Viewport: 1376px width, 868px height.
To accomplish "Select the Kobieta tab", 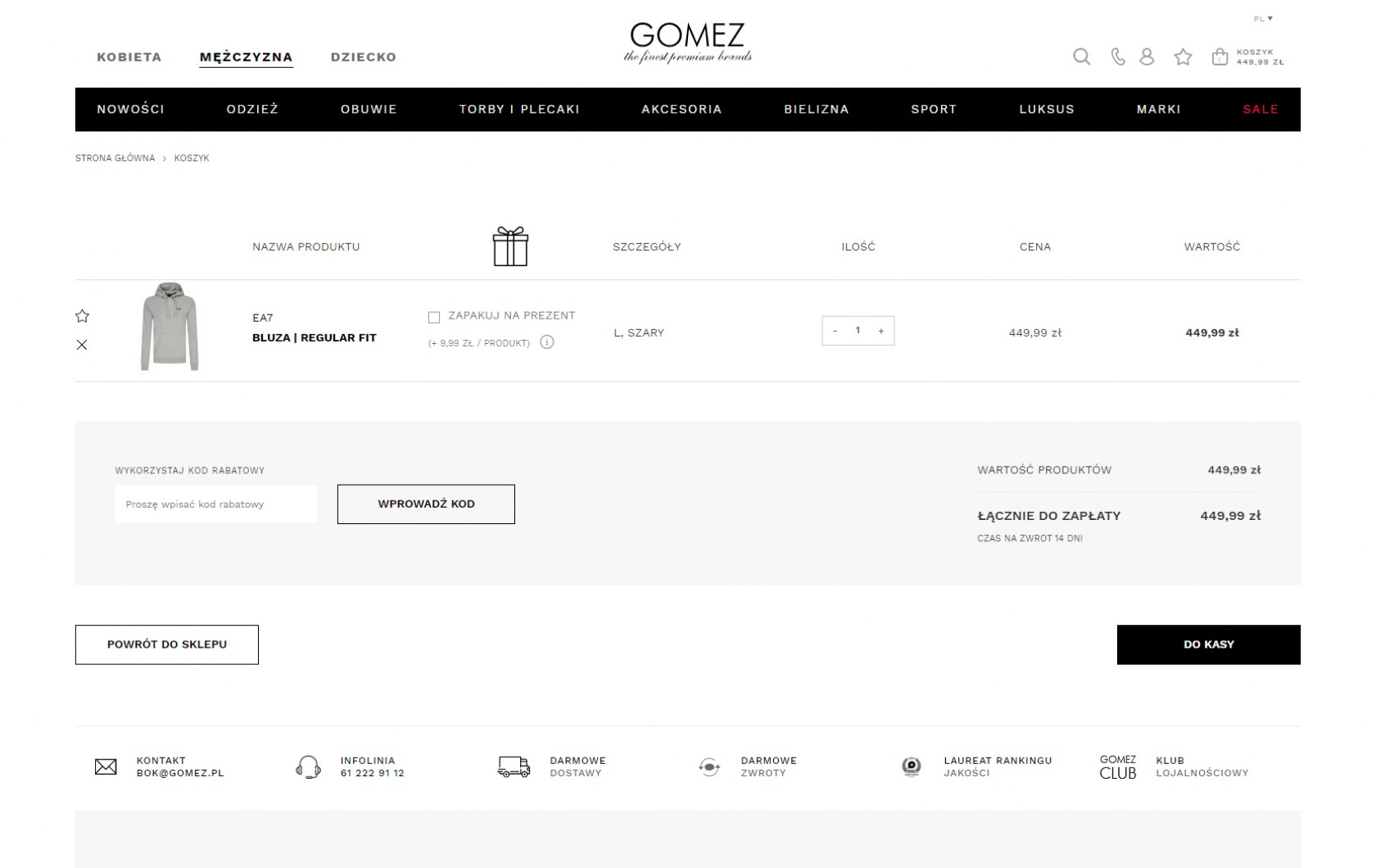I will [129, 57].
